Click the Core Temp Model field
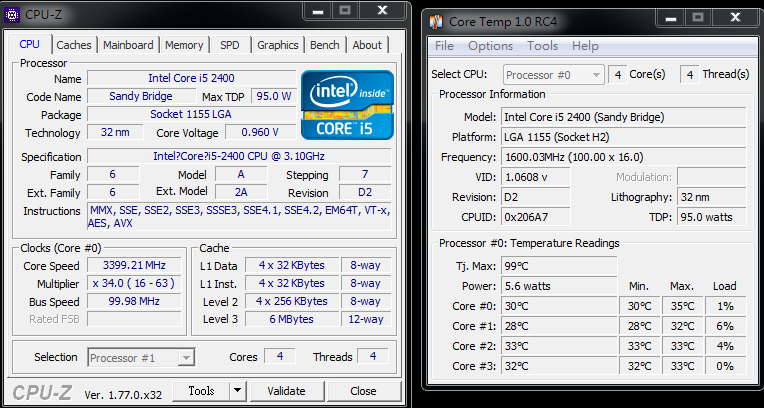Screen dimensions: 764x408 [x=624, y=117]
